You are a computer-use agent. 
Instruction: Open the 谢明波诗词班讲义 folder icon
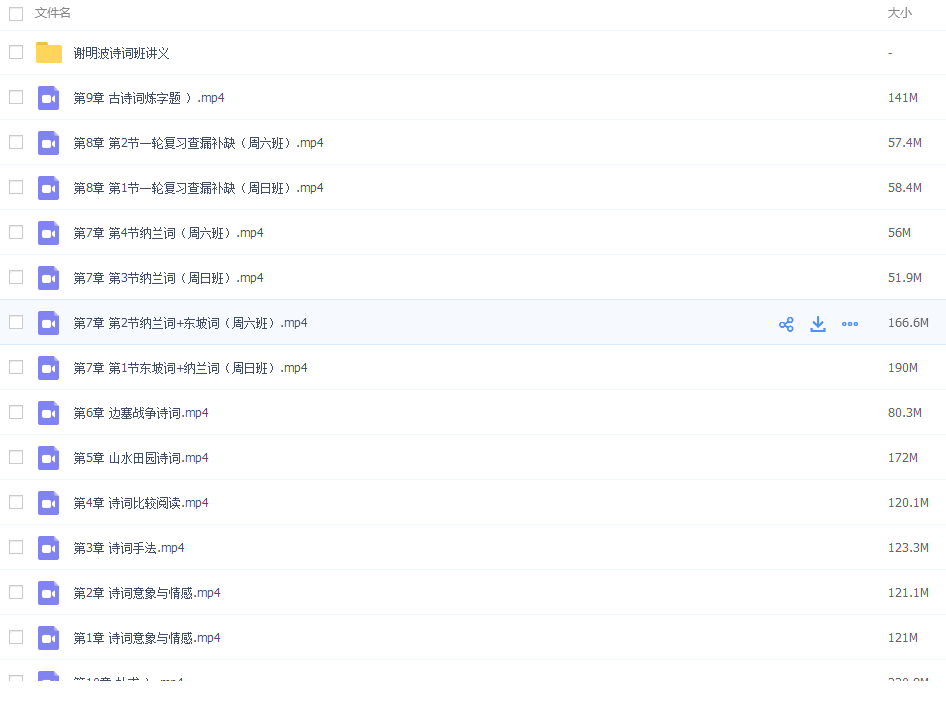(49, 52)
